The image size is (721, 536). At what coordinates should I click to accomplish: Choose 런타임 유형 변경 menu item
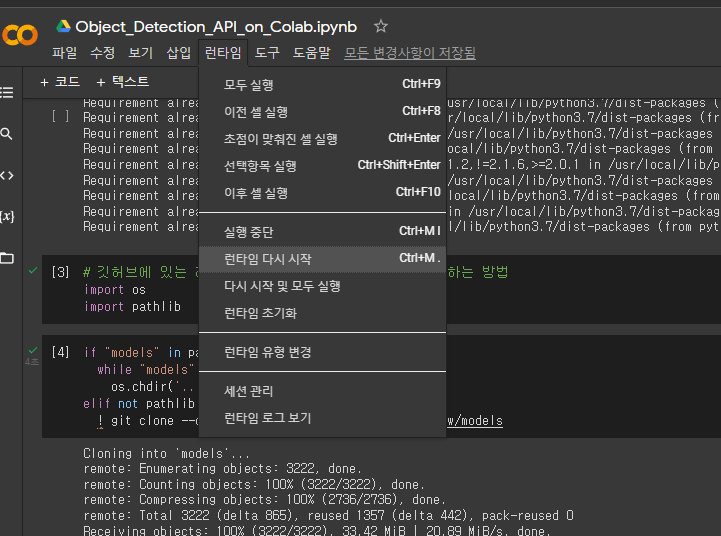(322, 352)
